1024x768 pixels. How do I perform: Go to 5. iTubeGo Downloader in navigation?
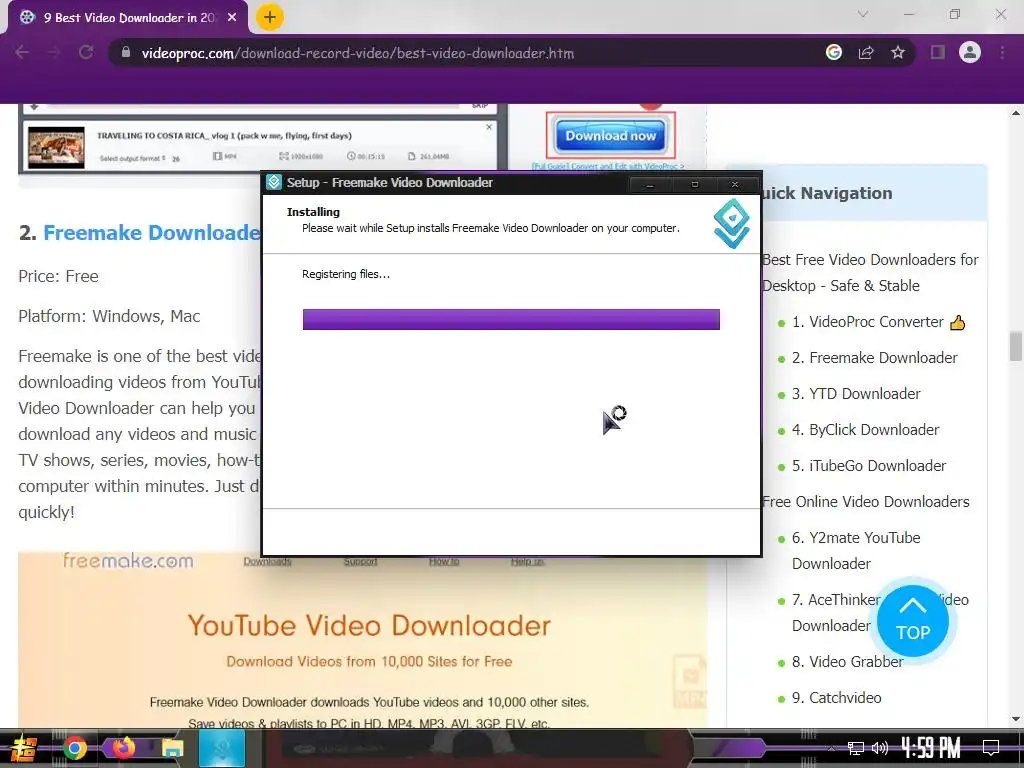(869, 466)
